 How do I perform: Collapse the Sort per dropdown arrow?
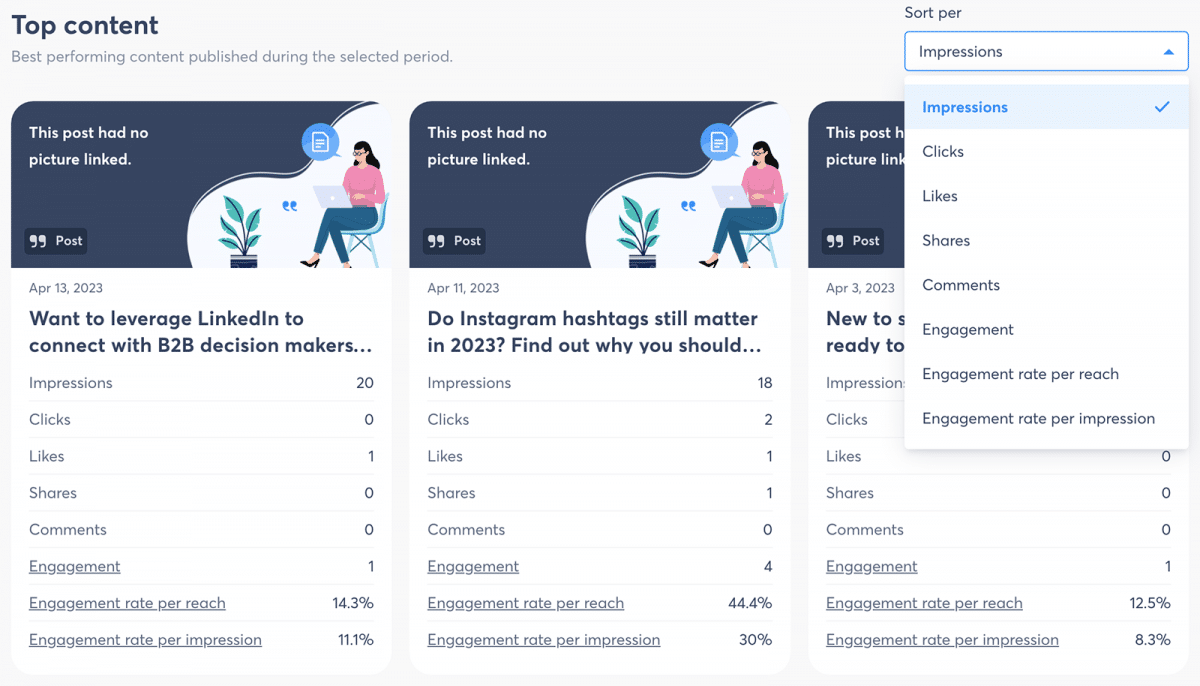[1168, 52]
